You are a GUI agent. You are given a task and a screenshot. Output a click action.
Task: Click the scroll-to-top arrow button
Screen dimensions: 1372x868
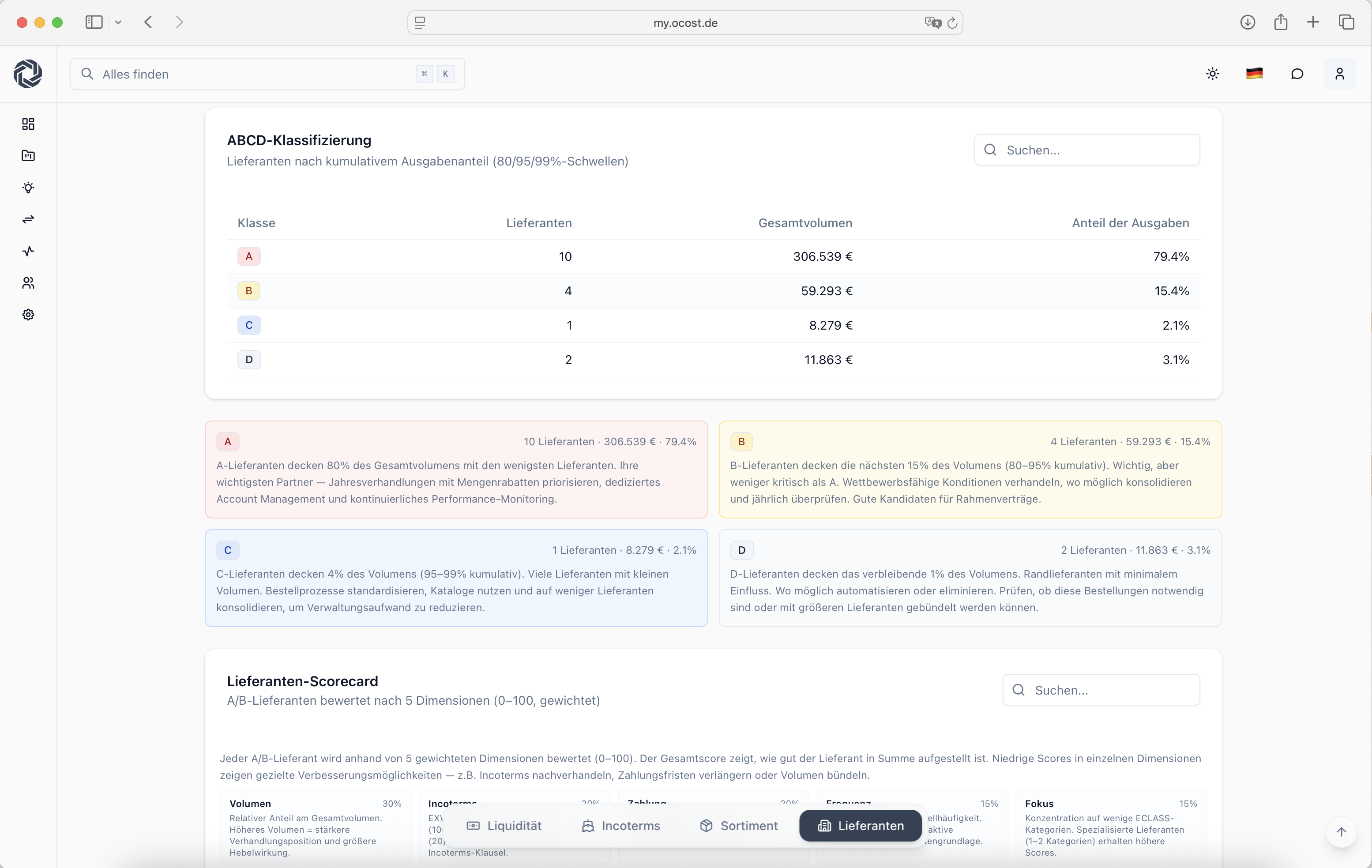coord(1341,831)
